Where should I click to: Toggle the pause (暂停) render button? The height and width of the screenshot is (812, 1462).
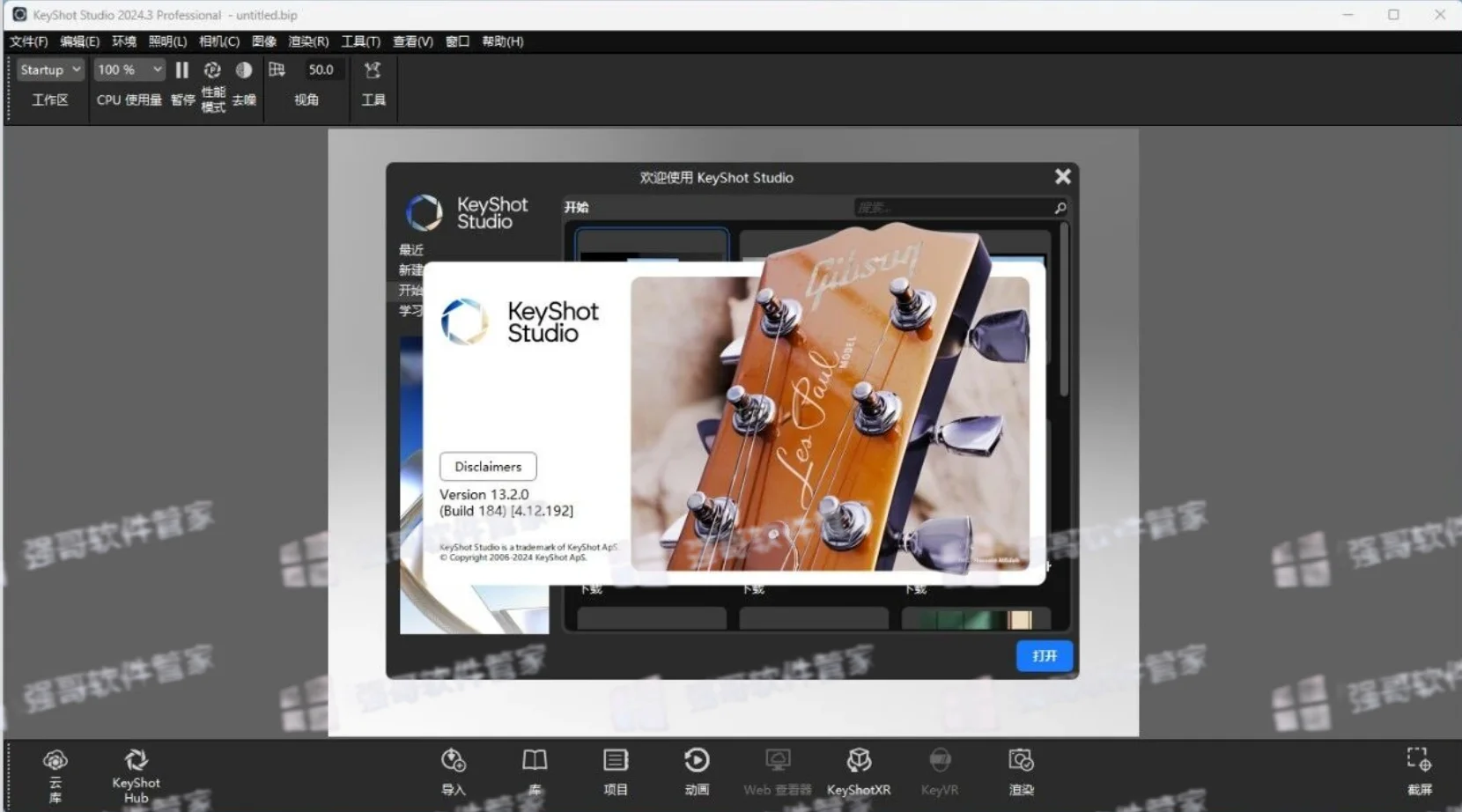[x=182, y=70]
